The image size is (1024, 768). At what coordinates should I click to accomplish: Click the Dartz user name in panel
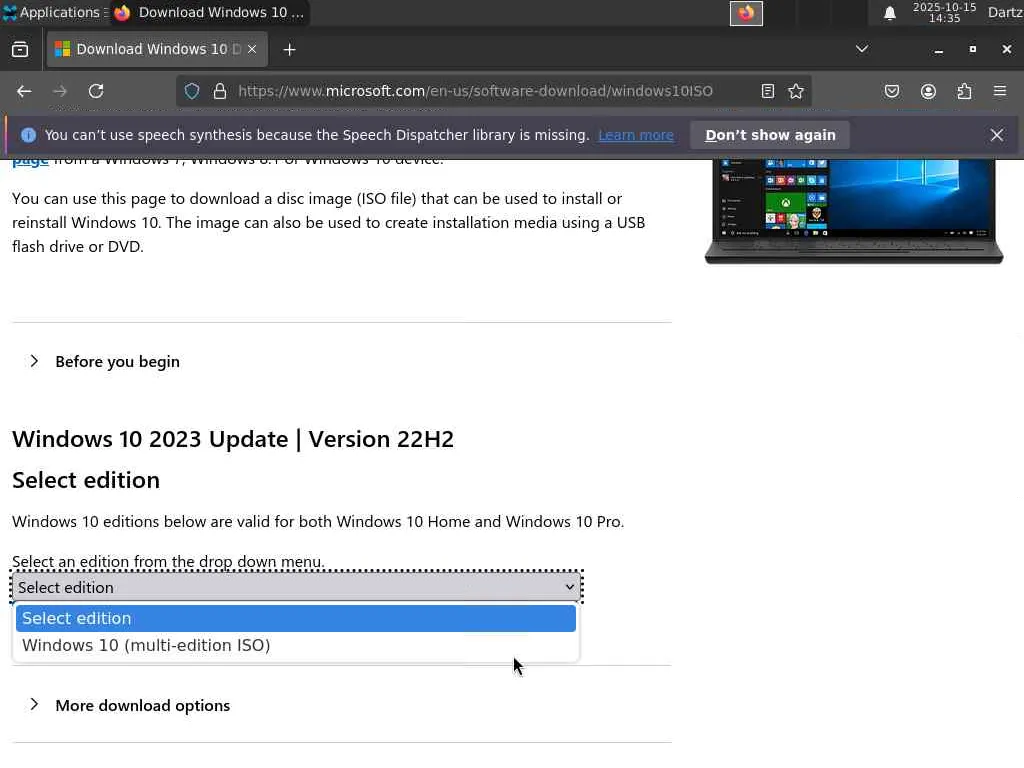click(x=1005, y=12)
